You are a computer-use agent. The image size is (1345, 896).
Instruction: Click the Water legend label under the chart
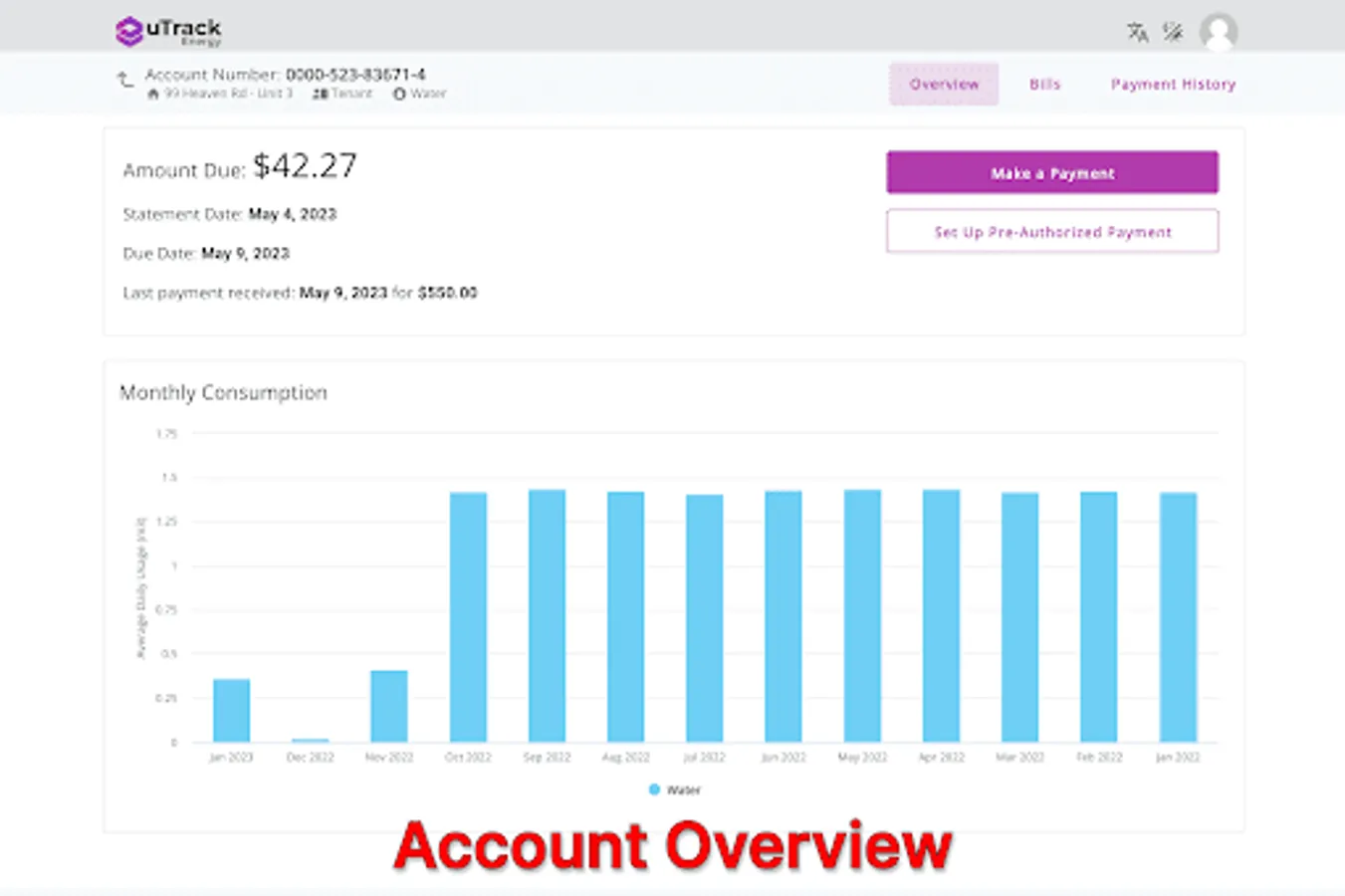tap(683, 789)
